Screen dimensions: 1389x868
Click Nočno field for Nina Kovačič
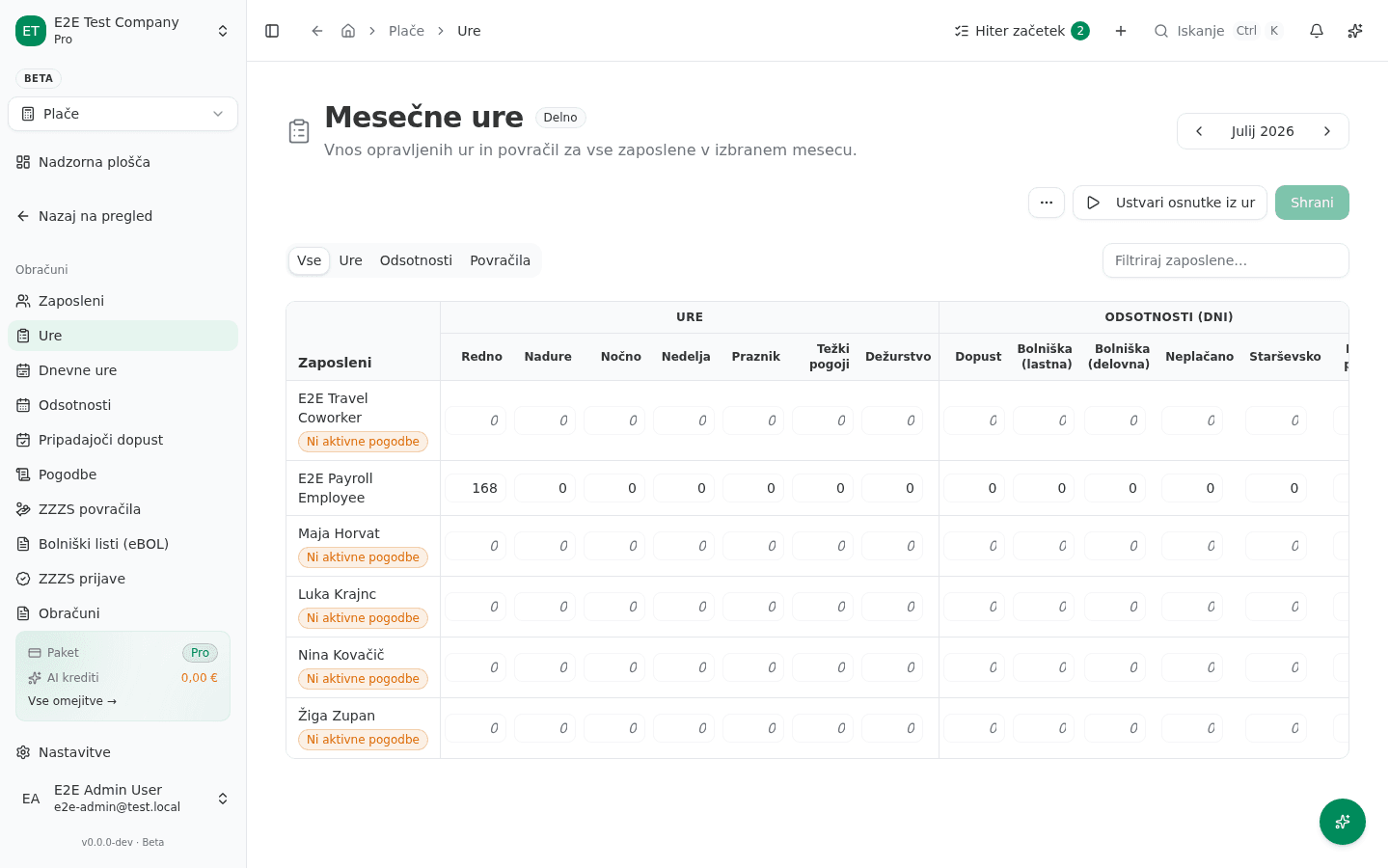(x=614, y=667)
